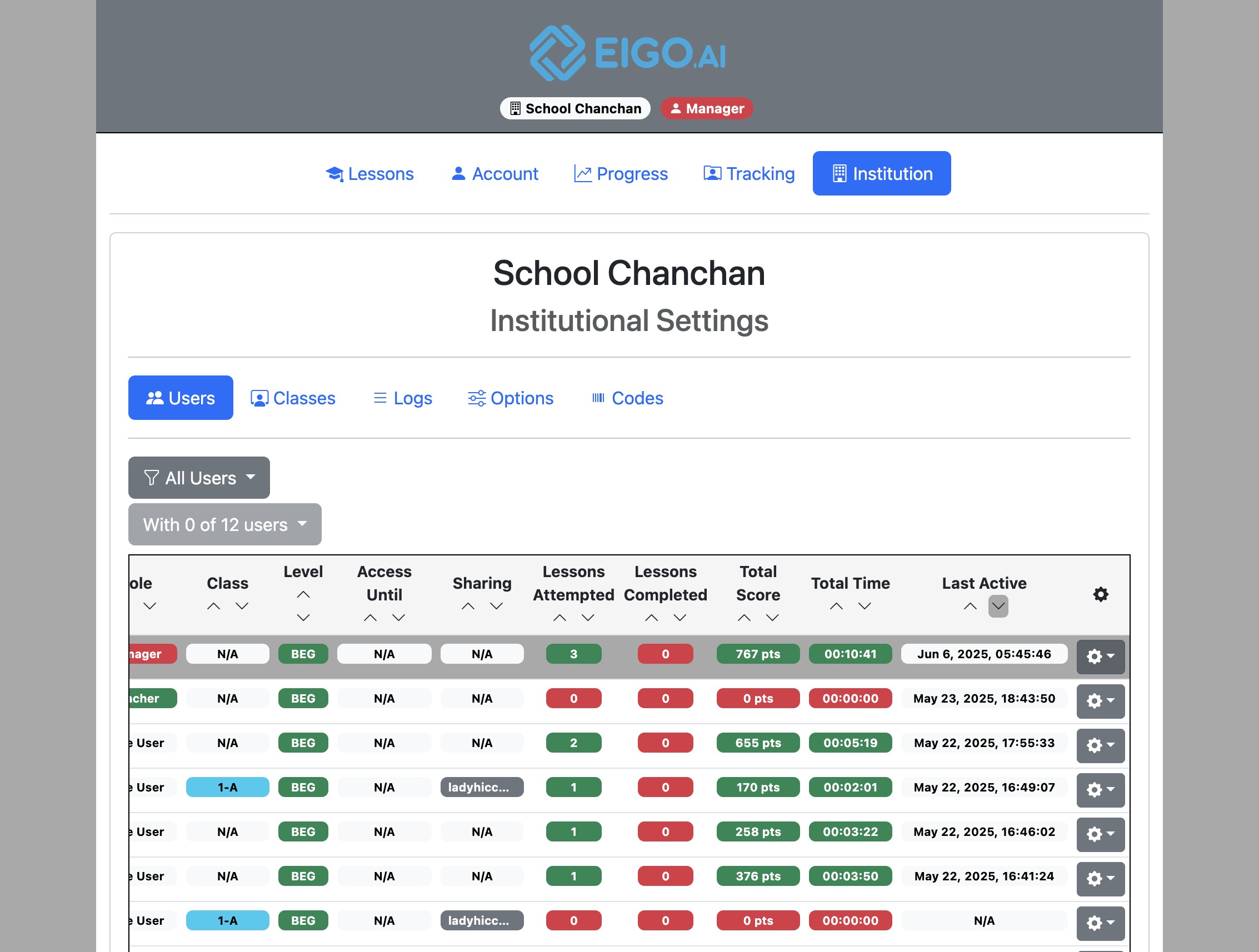Viewport: 1259px width, 952px height.
Task: Sort Last Active ascending
Action: 971,606
